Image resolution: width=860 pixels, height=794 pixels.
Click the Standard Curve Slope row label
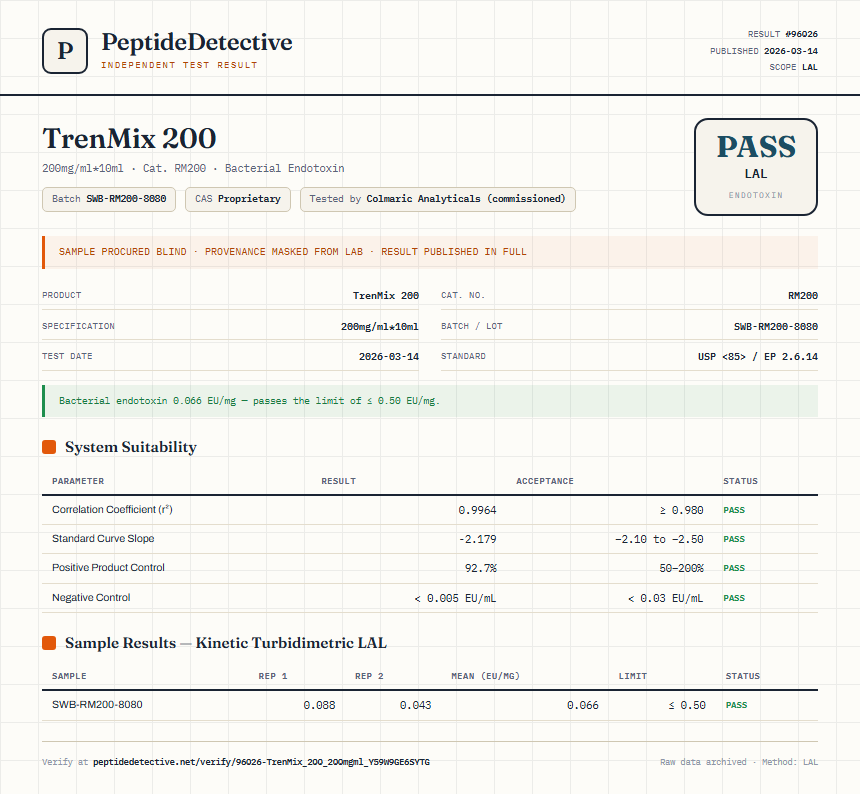(103, 538)
